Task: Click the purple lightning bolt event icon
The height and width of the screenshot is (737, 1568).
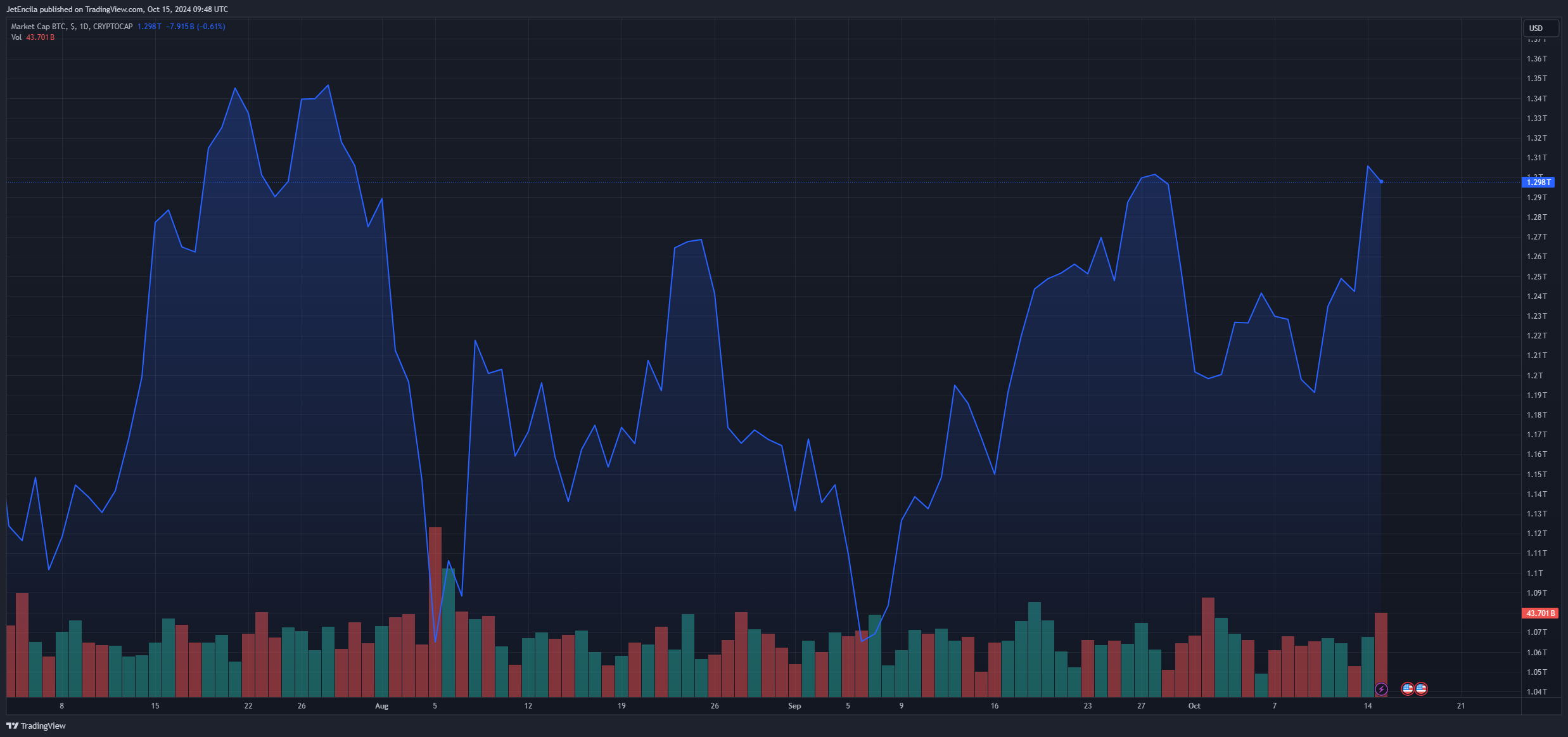Action: point(1381,689)
